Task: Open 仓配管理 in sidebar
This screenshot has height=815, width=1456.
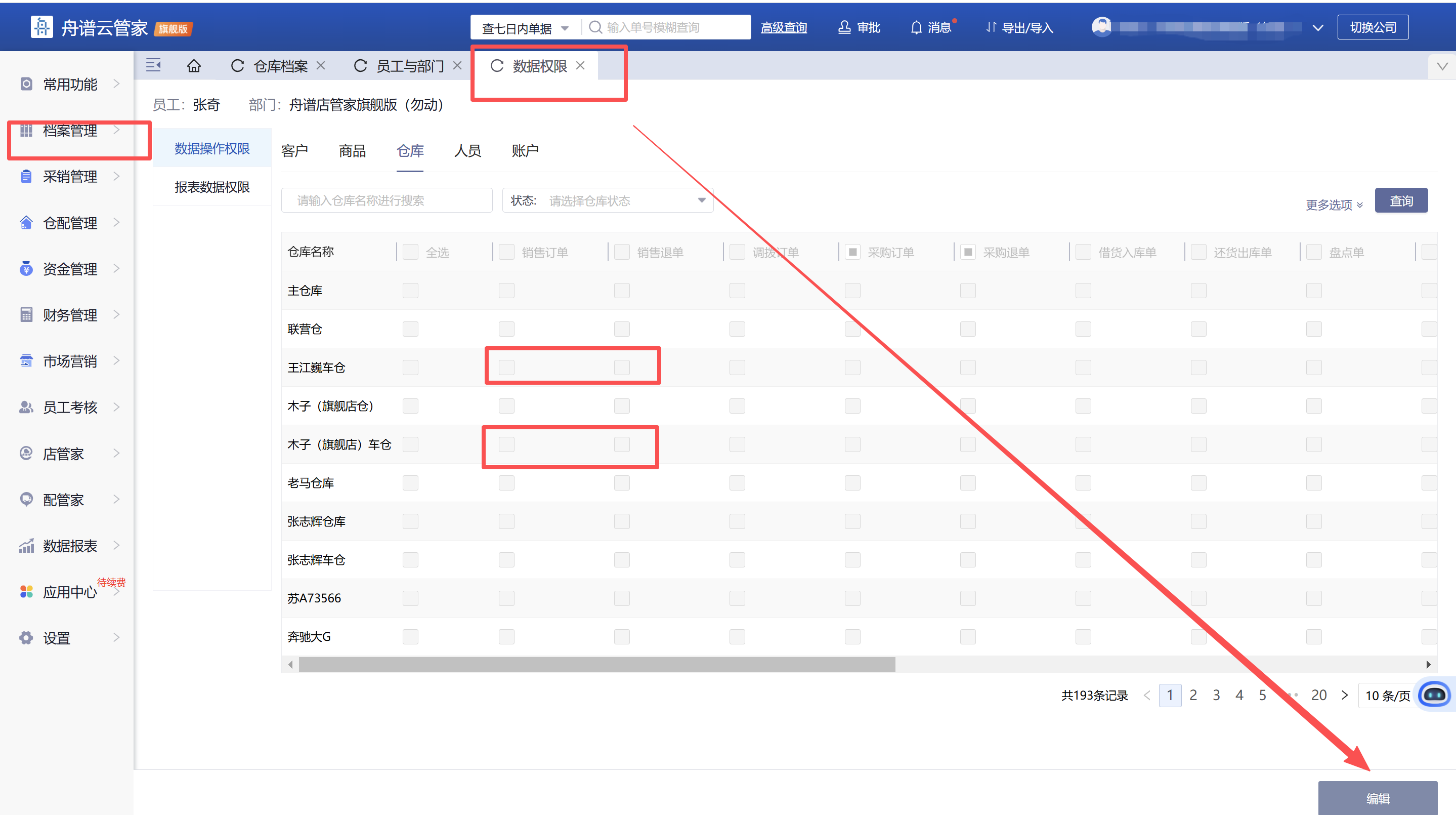Action: pos(70,223)
